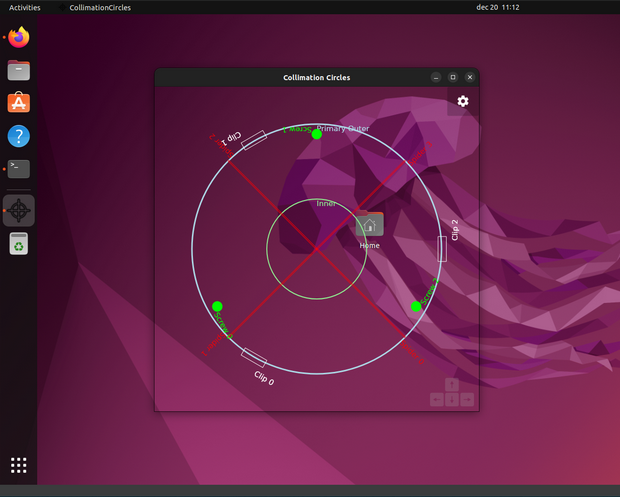The height and width of the screenshot is (497, 620).
Task: Click the up arrow movement button
Action: click(x=452, y=384)
